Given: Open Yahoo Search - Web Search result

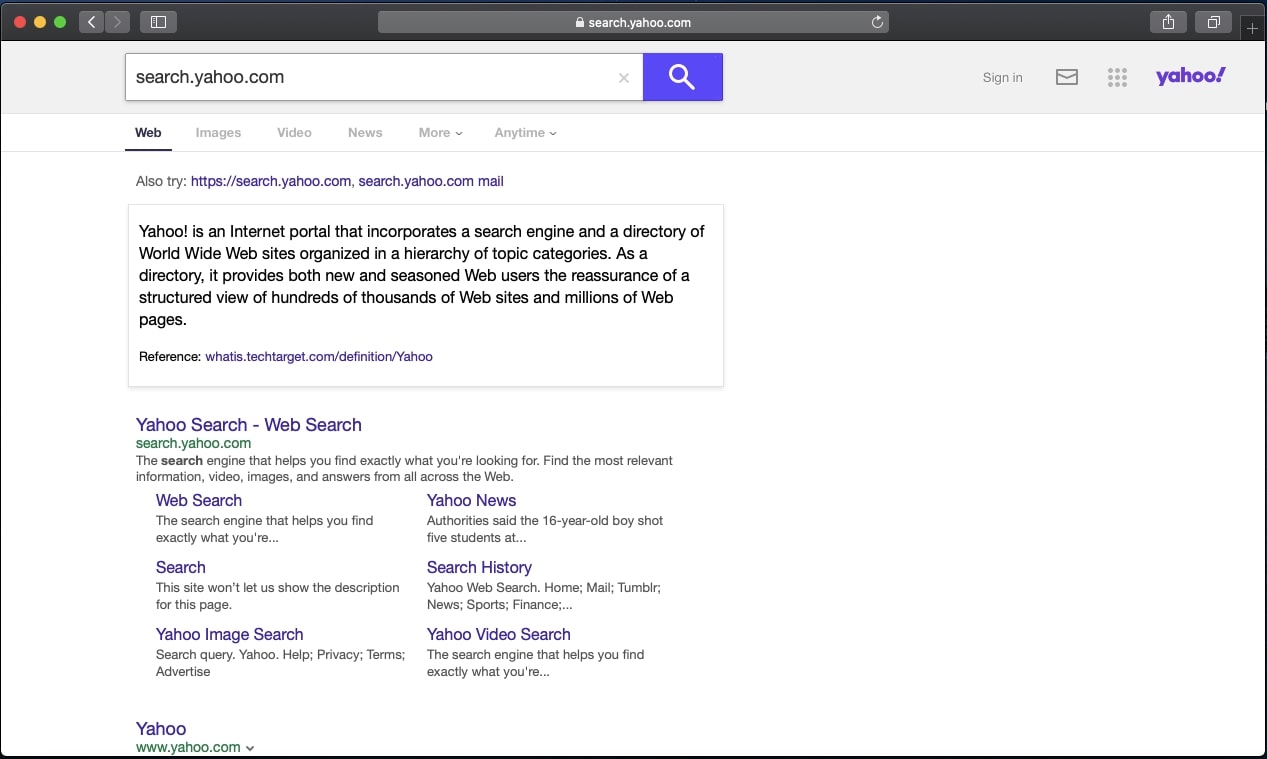Looking at the screenshot, I should click(249, 425).
